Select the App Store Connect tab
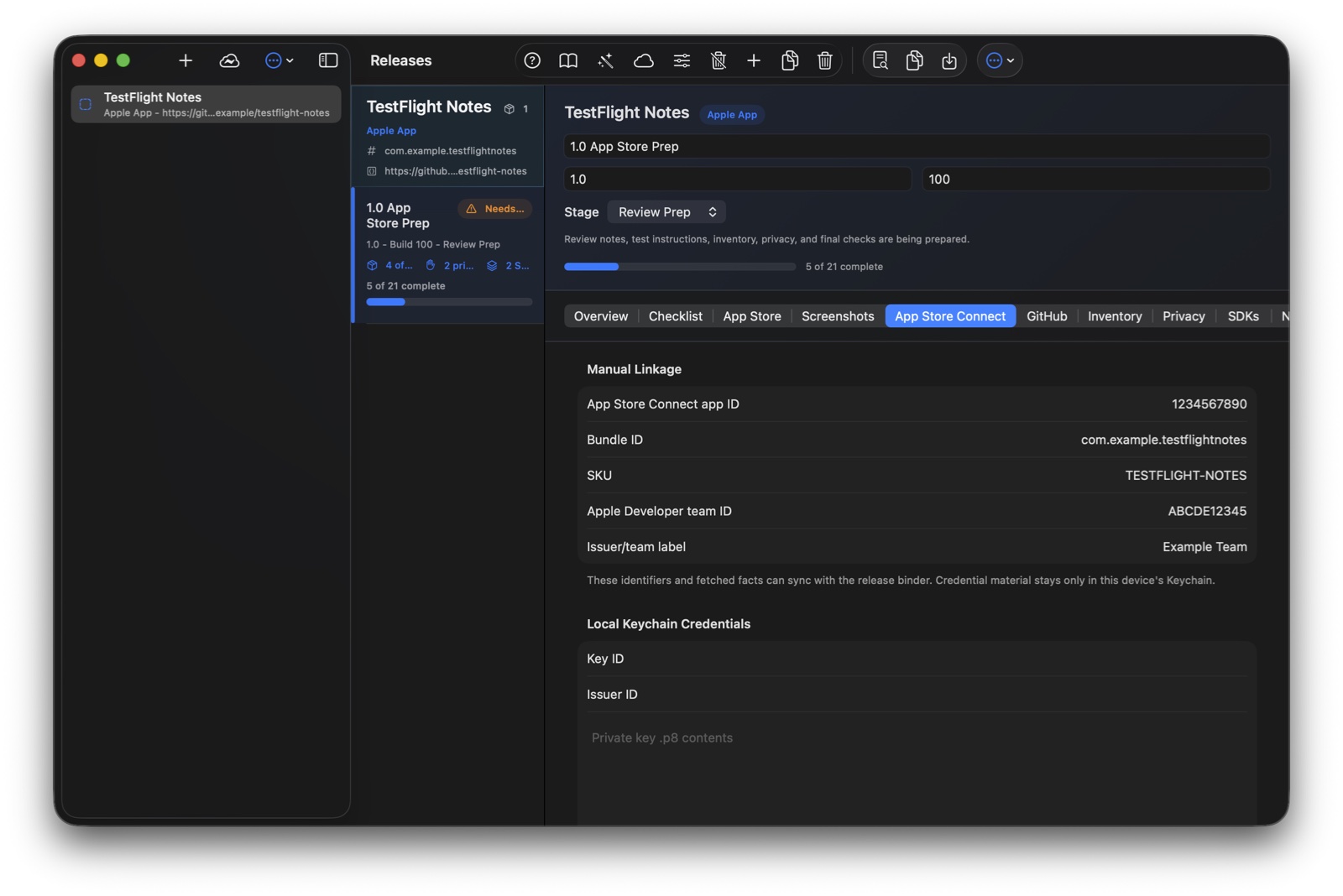 point(950,316)
